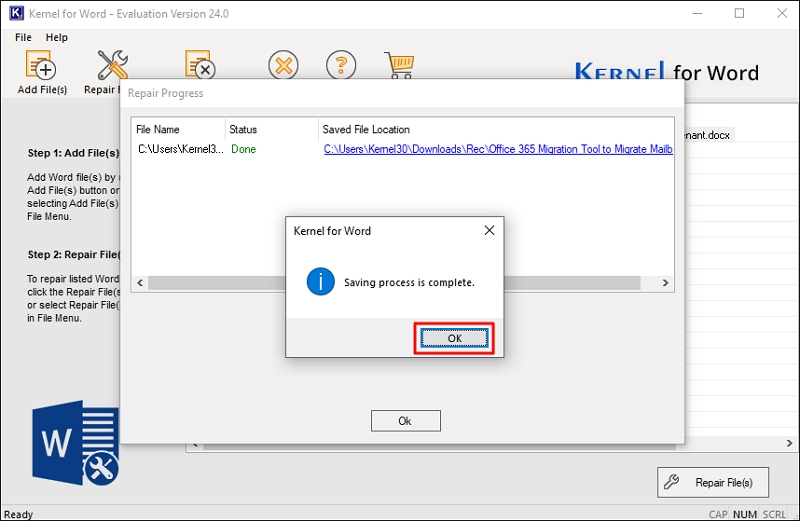Confirm the Saving process message with OK
800x521 pixels.
coord(454,338)
